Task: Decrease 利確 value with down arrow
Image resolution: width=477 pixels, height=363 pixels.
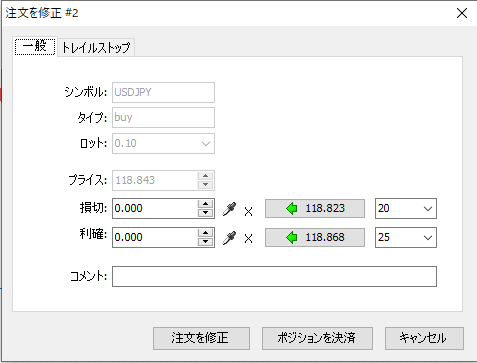Action: tap(205, 242)
